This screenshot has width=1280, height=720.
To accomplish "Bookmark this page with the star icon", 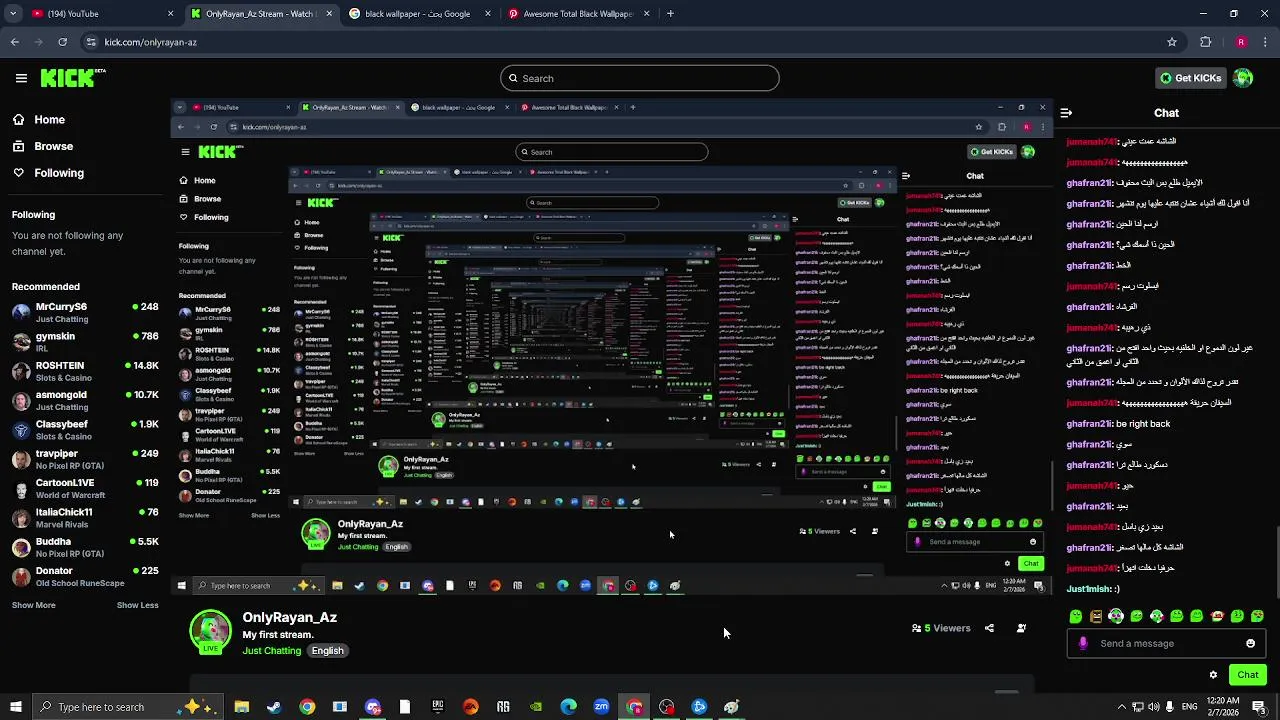I will 1171,42.
